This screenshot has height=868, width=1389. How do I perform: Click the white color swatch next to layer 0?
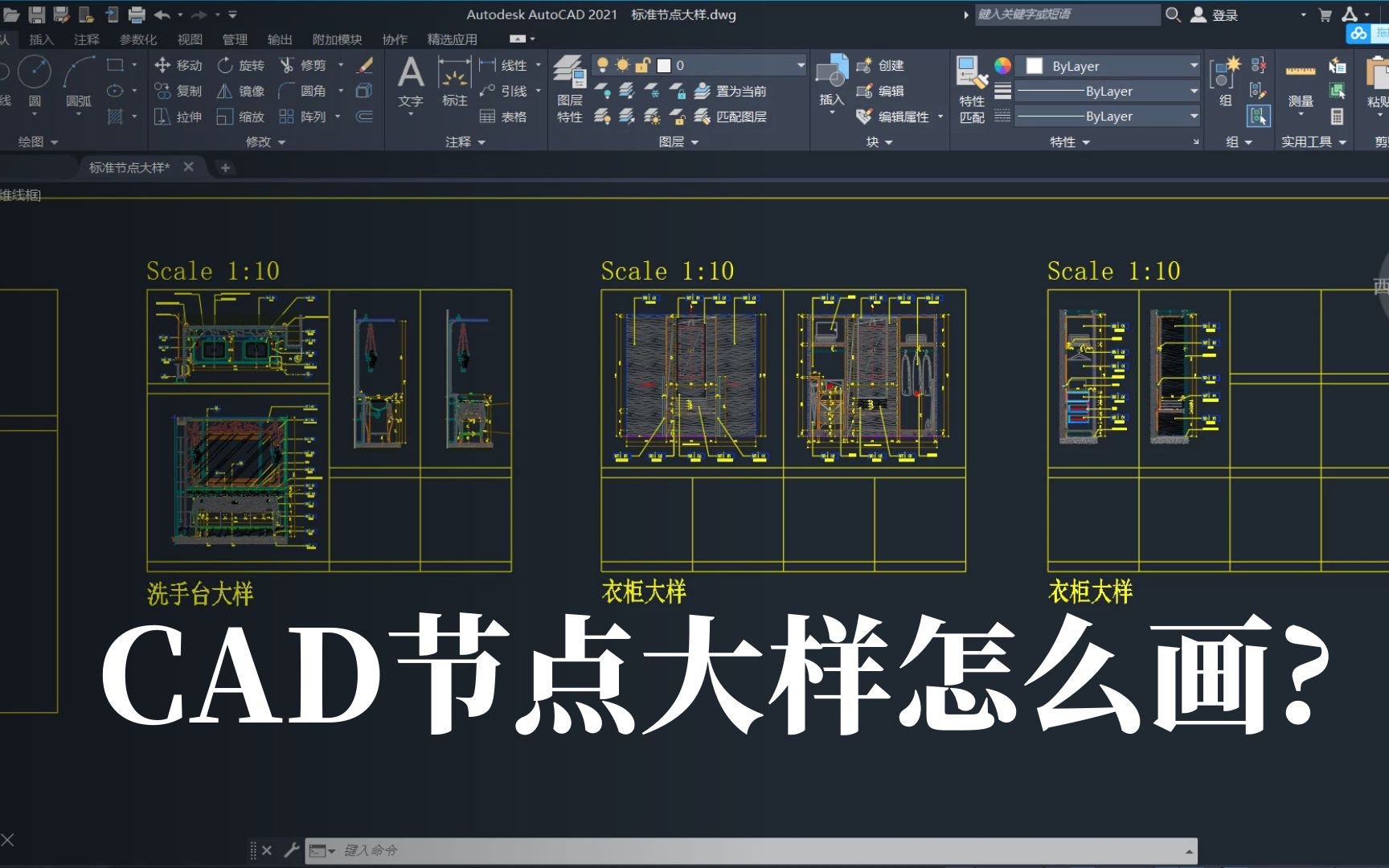[x=663, y=65]
